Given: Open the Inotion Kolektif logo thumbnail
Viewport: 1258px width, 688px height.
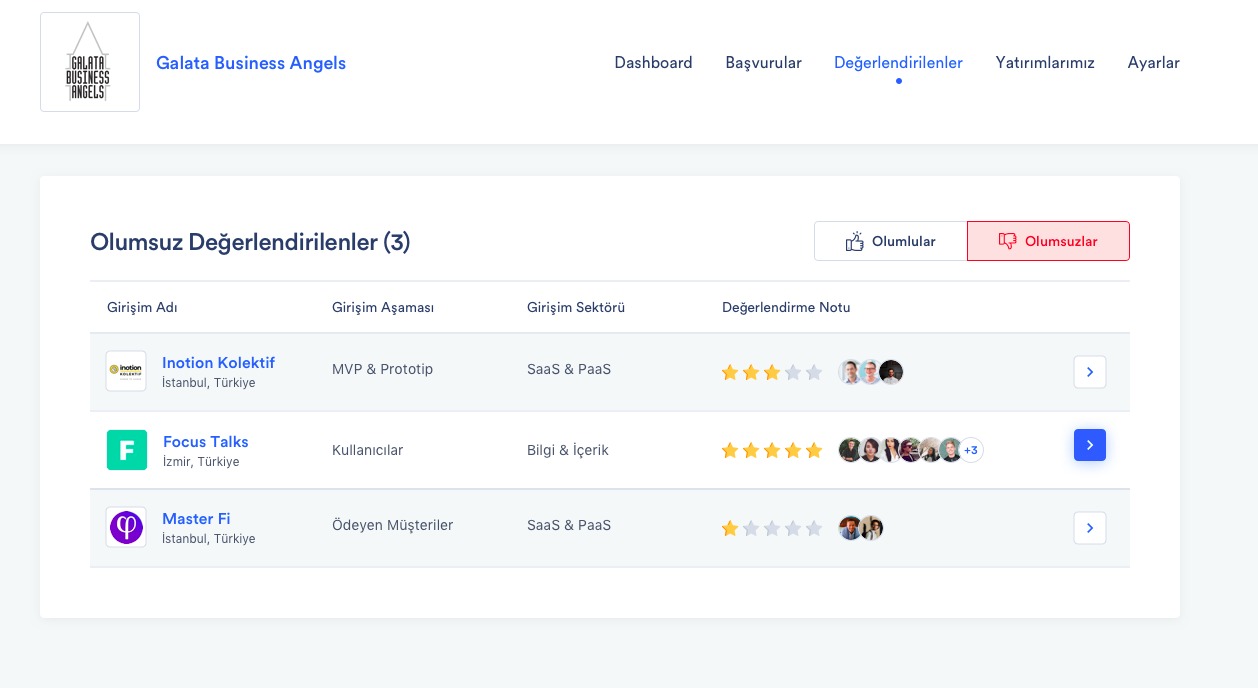Looking at the screenshot, I should [126, 371].
